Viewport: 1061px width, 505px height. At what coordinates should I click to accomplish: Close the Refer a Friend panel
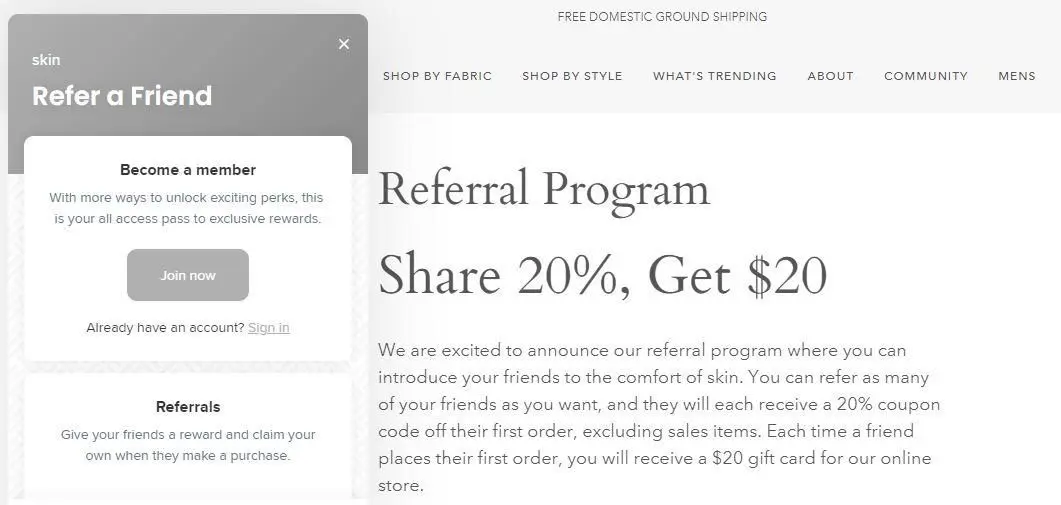click(344, 44)
